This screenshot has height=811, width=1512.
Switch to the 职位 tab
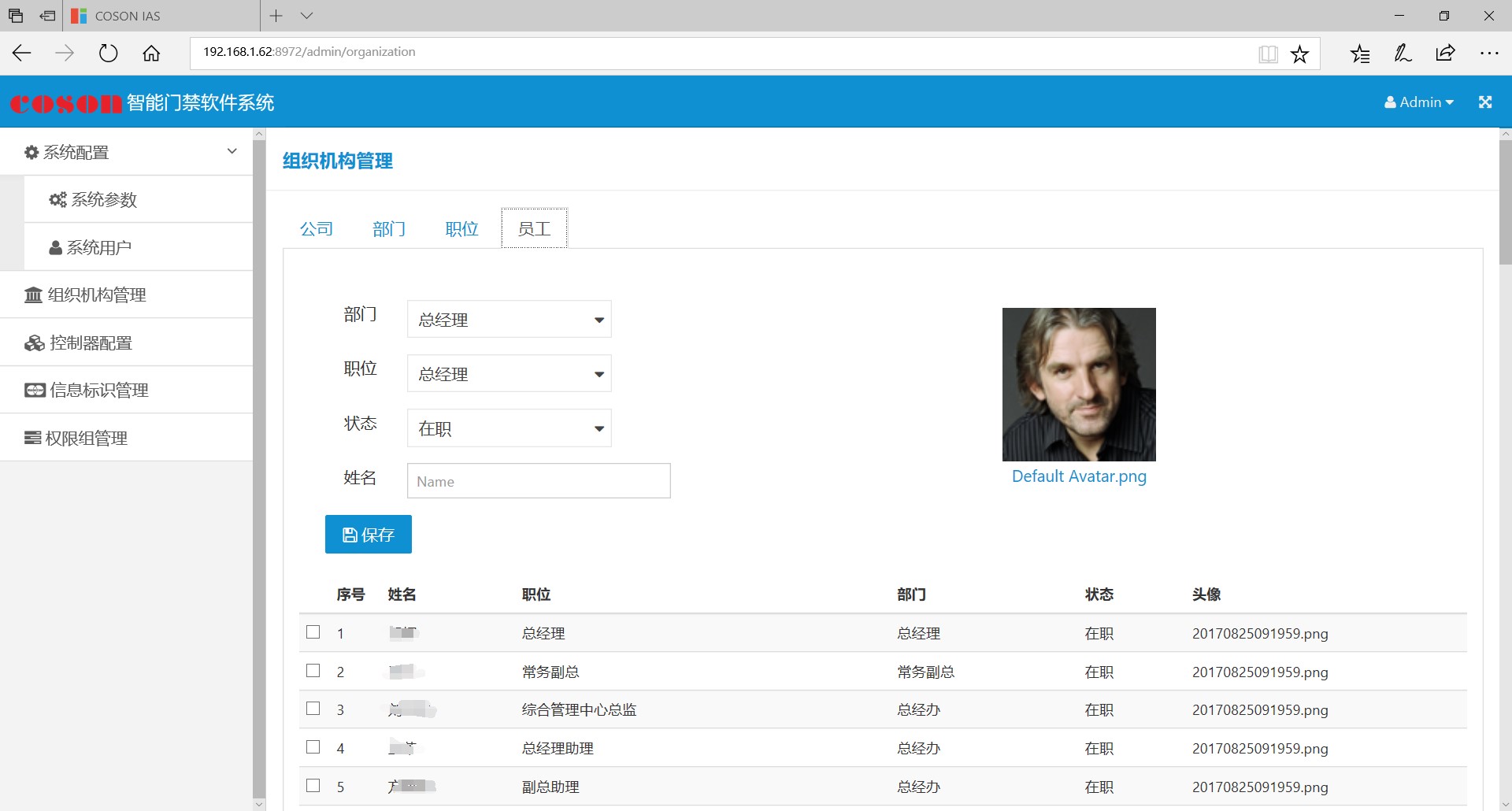[461, 229]
